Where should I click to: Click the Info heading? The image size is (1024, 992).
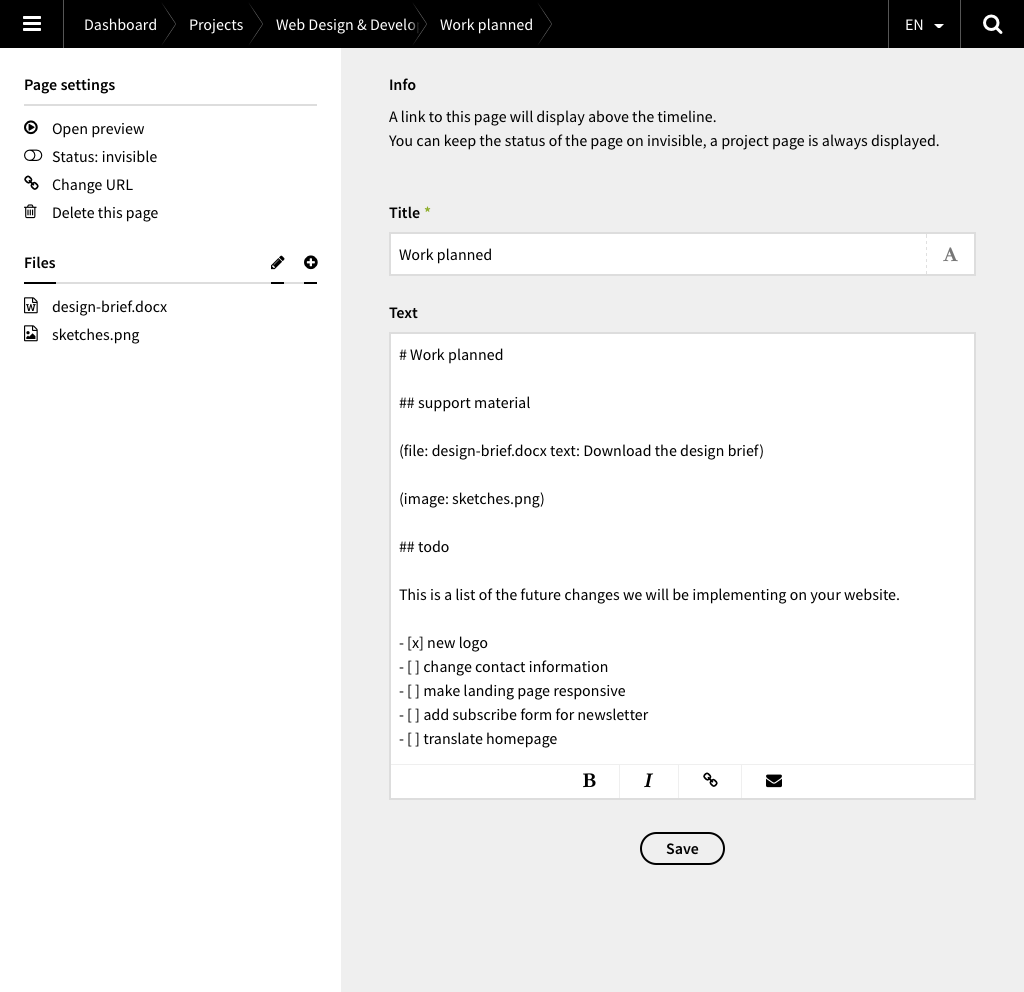(x=402, y=85)
